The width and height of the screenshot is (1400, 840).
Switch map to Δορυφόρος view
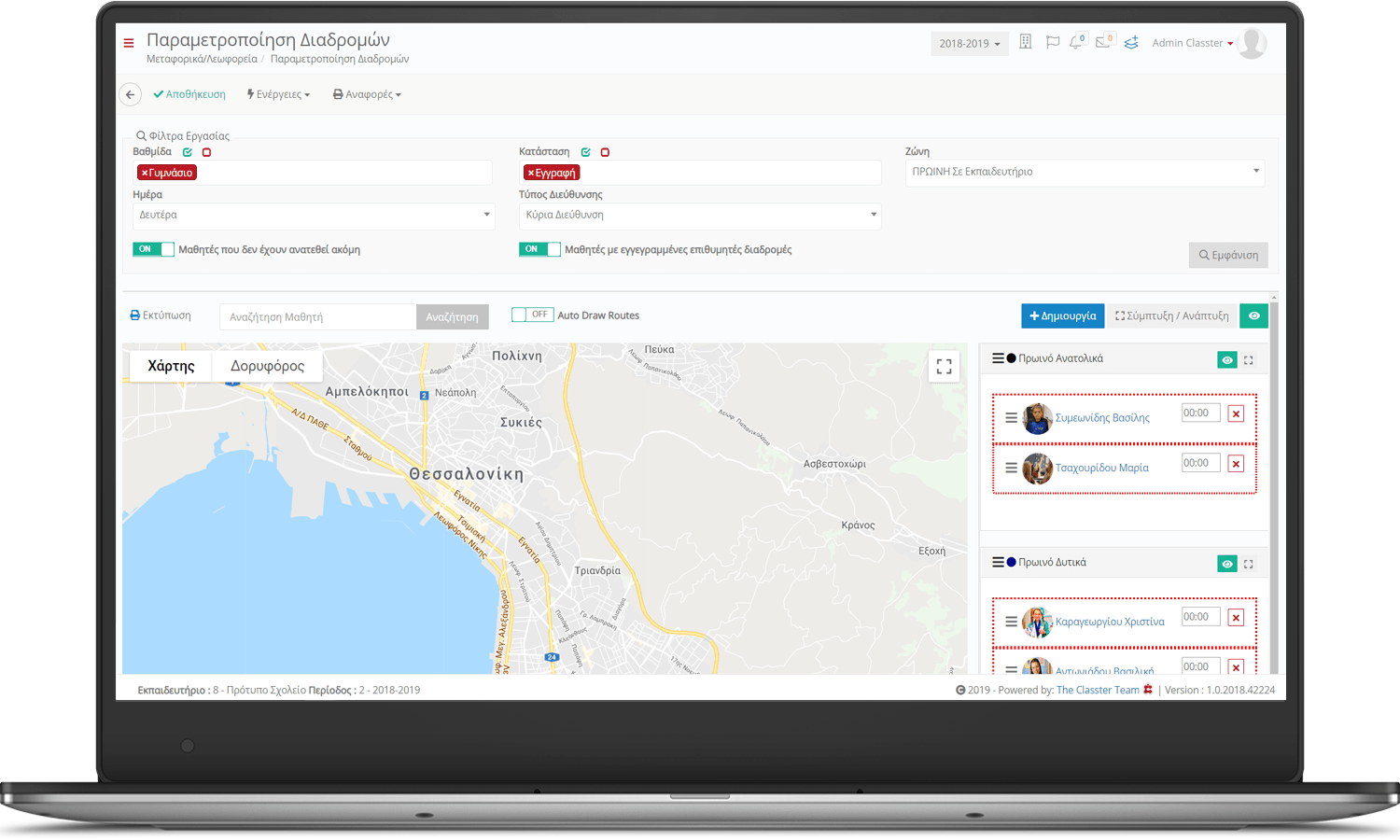click(x=267, y=366)
